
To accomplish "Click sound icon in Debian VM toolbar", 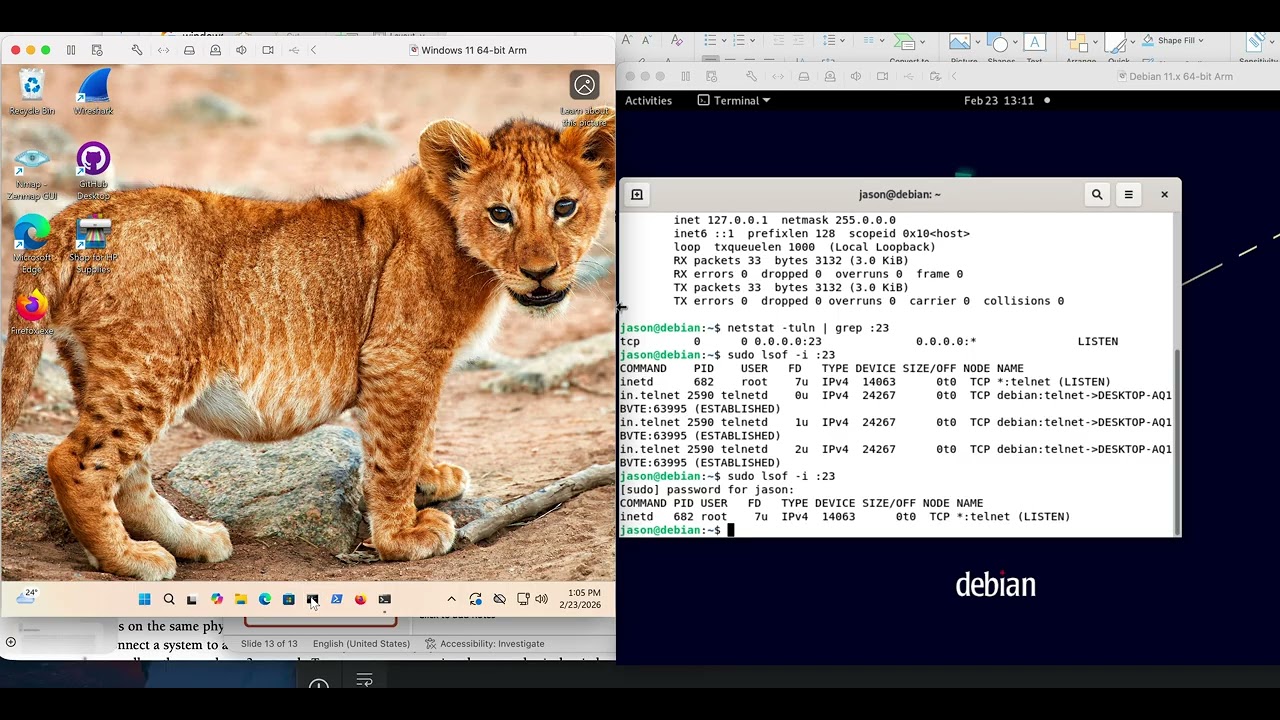I will point(855,76).
